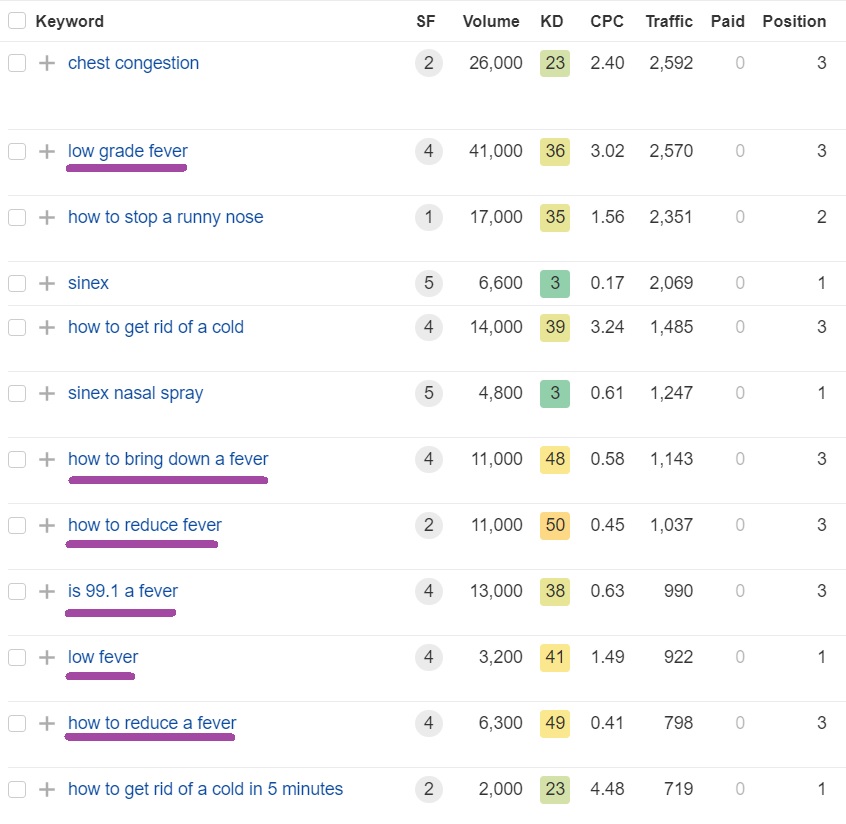Click the SF badge for 'sinex nasal spray'
The height and width of the screenshot is (824, 846).
click(x=428, y=393)
